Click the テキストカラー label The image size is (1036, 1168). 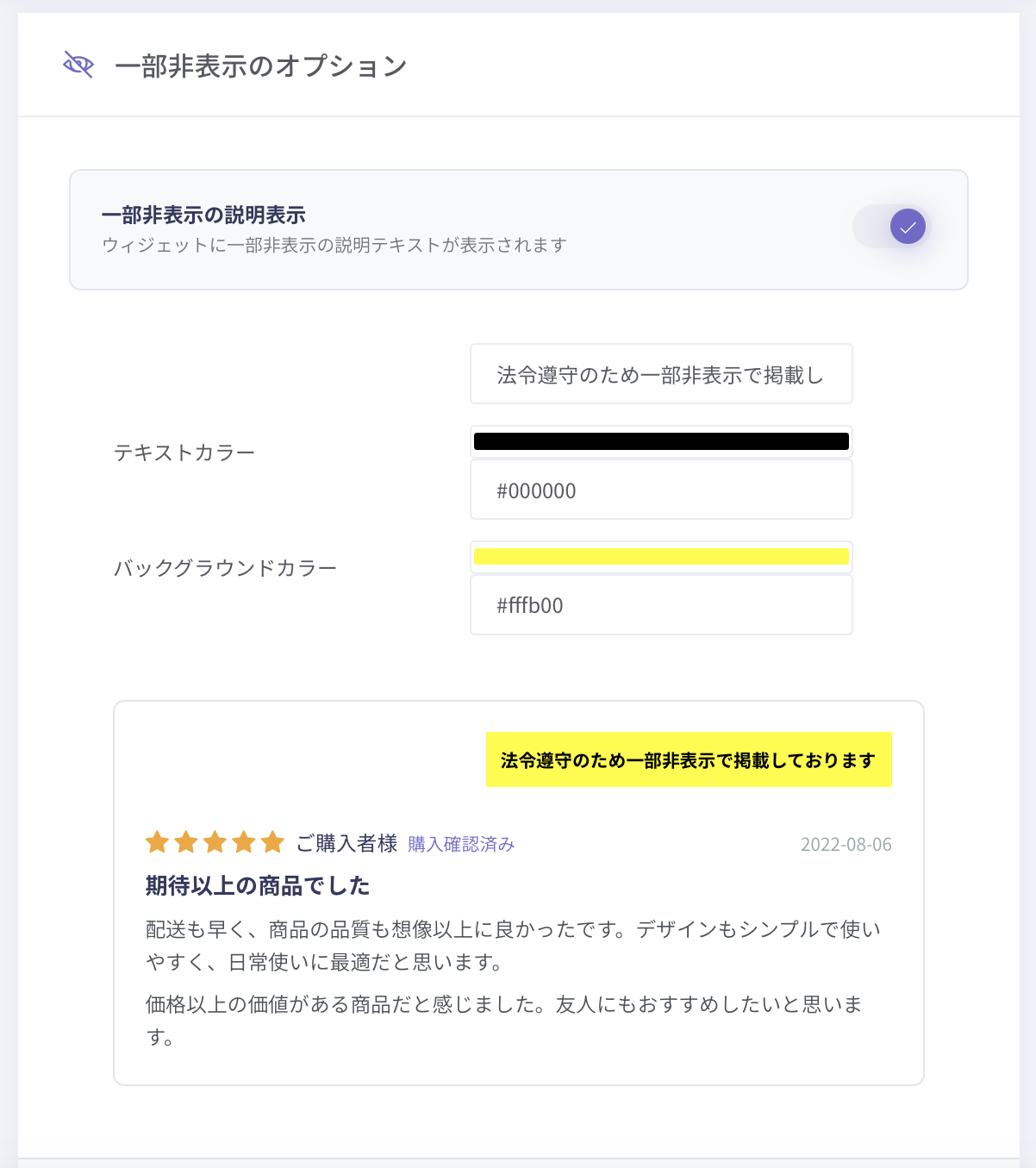pos(184,453)
